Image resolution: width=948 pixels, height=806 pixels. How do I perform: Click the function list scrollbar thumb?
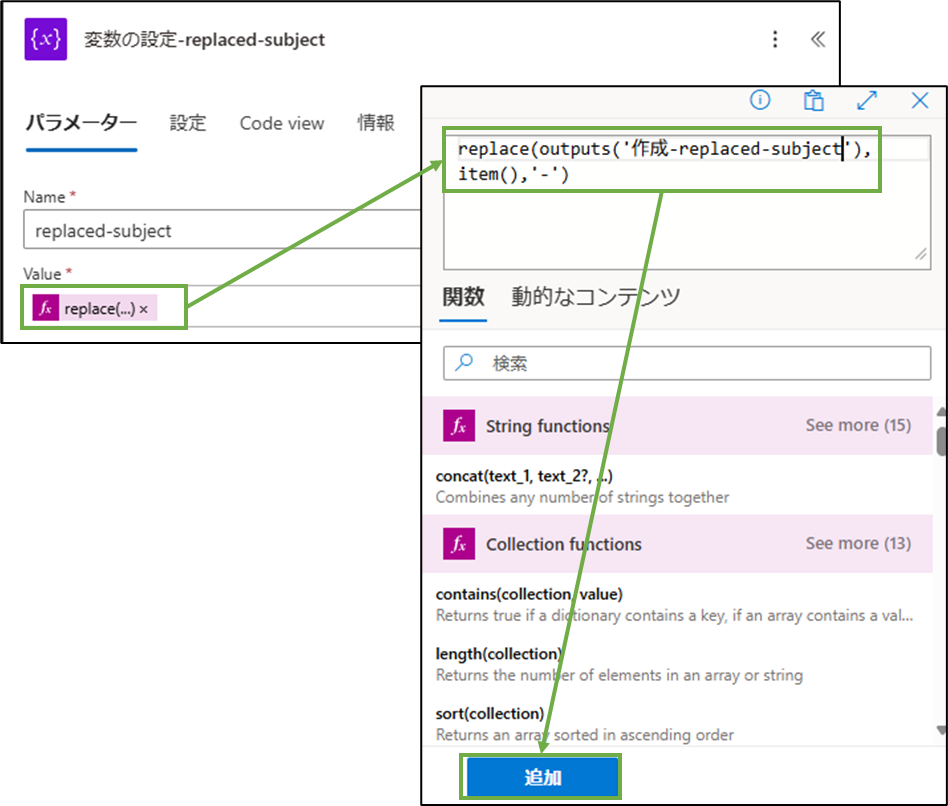click(941, 441)
